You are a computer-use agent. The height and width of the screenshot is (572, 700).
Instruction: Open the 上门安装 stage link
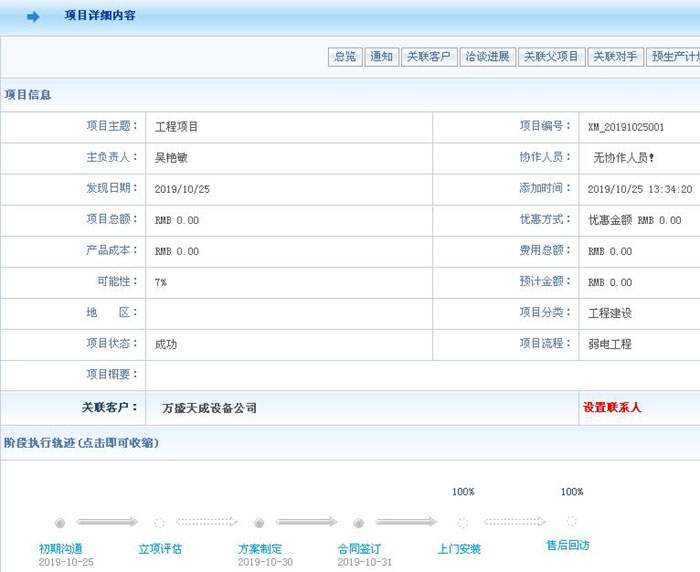459,549
